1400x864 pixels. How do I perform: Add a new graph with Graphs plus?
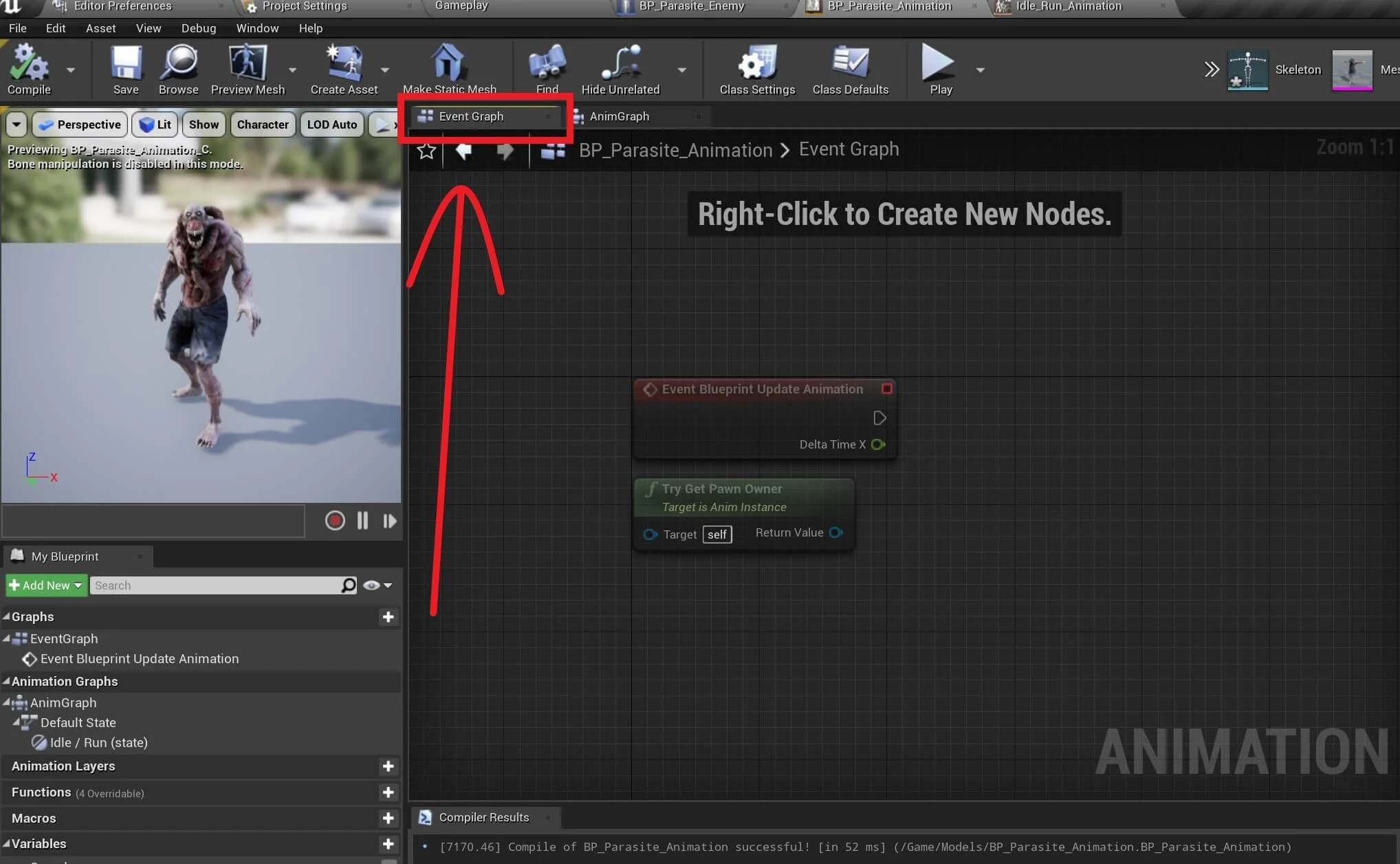click(388, 617)
